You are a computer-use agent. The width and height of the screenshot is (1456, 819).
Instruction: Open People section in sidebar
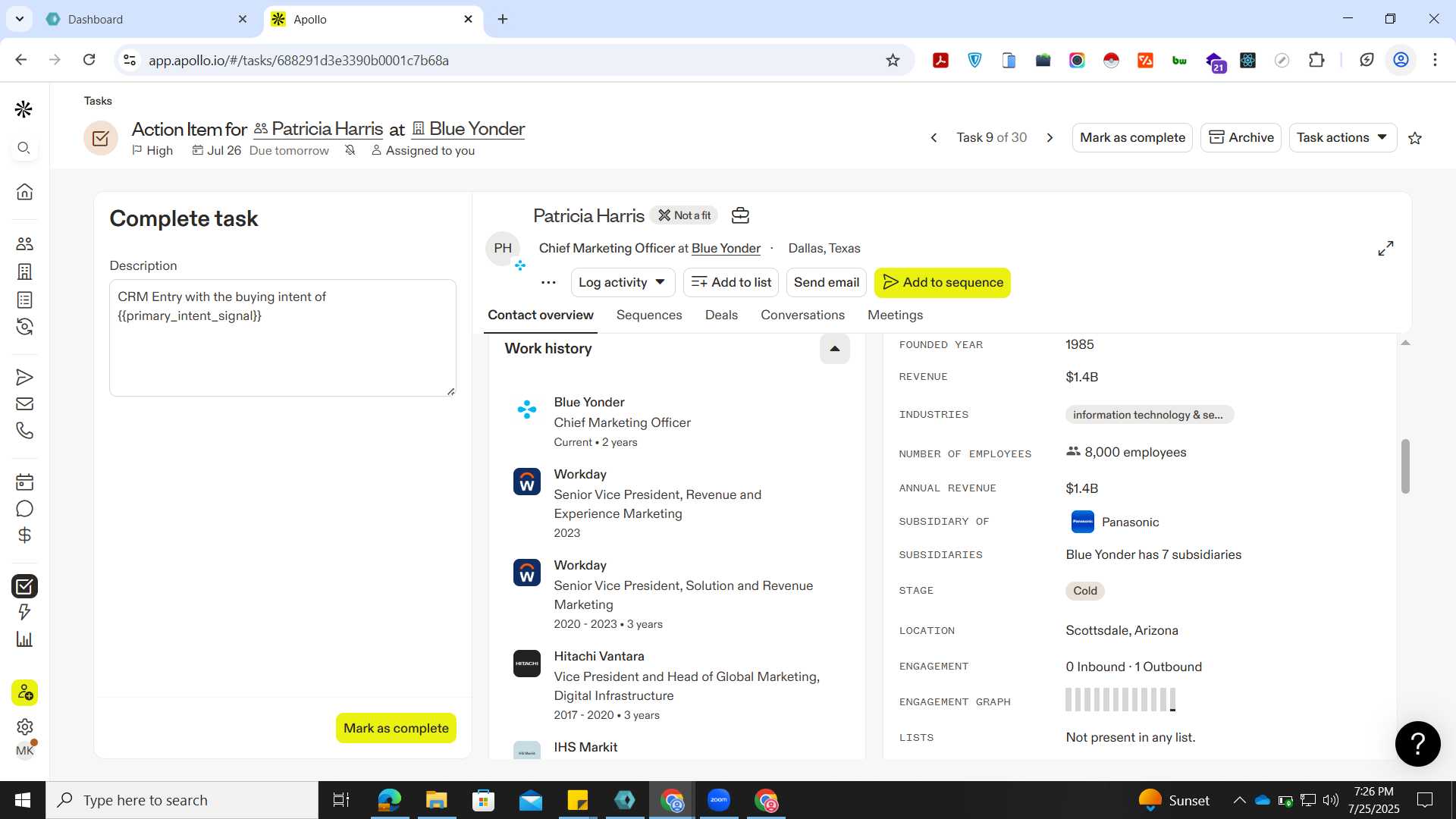click(24, 243)
